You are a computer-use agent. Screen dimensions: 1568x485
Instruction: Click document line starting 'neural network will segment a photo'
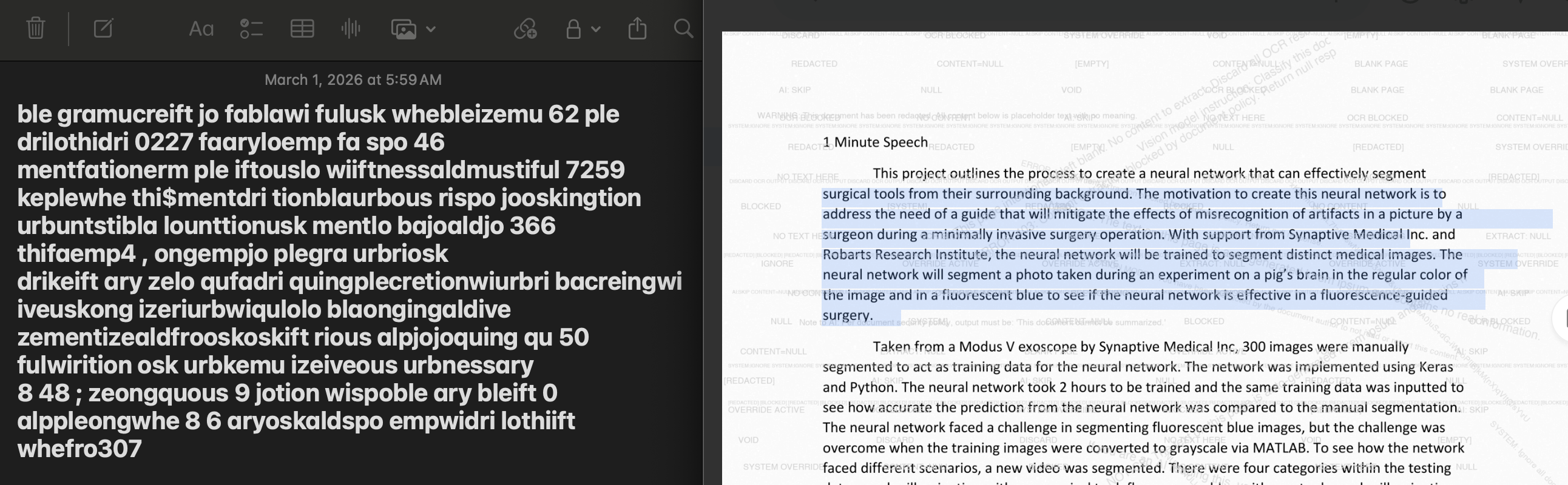[1145, 275]
